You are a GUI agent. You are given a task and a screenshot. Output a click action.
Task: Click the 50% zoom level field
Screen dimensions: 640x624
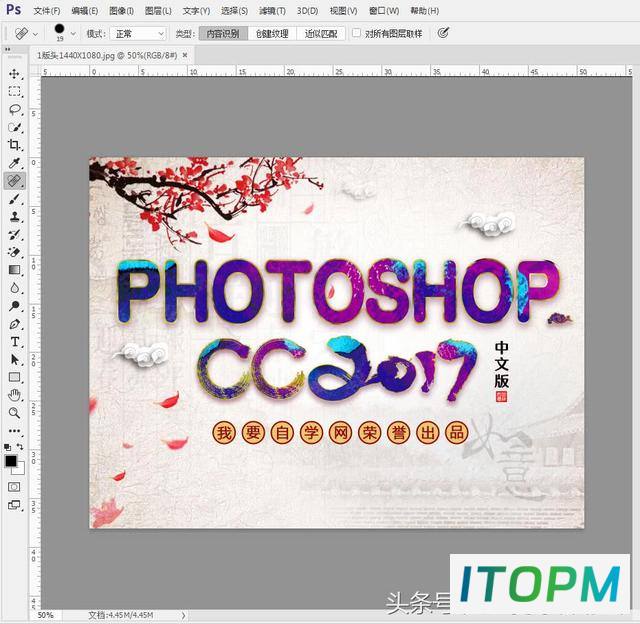[46, 615]
